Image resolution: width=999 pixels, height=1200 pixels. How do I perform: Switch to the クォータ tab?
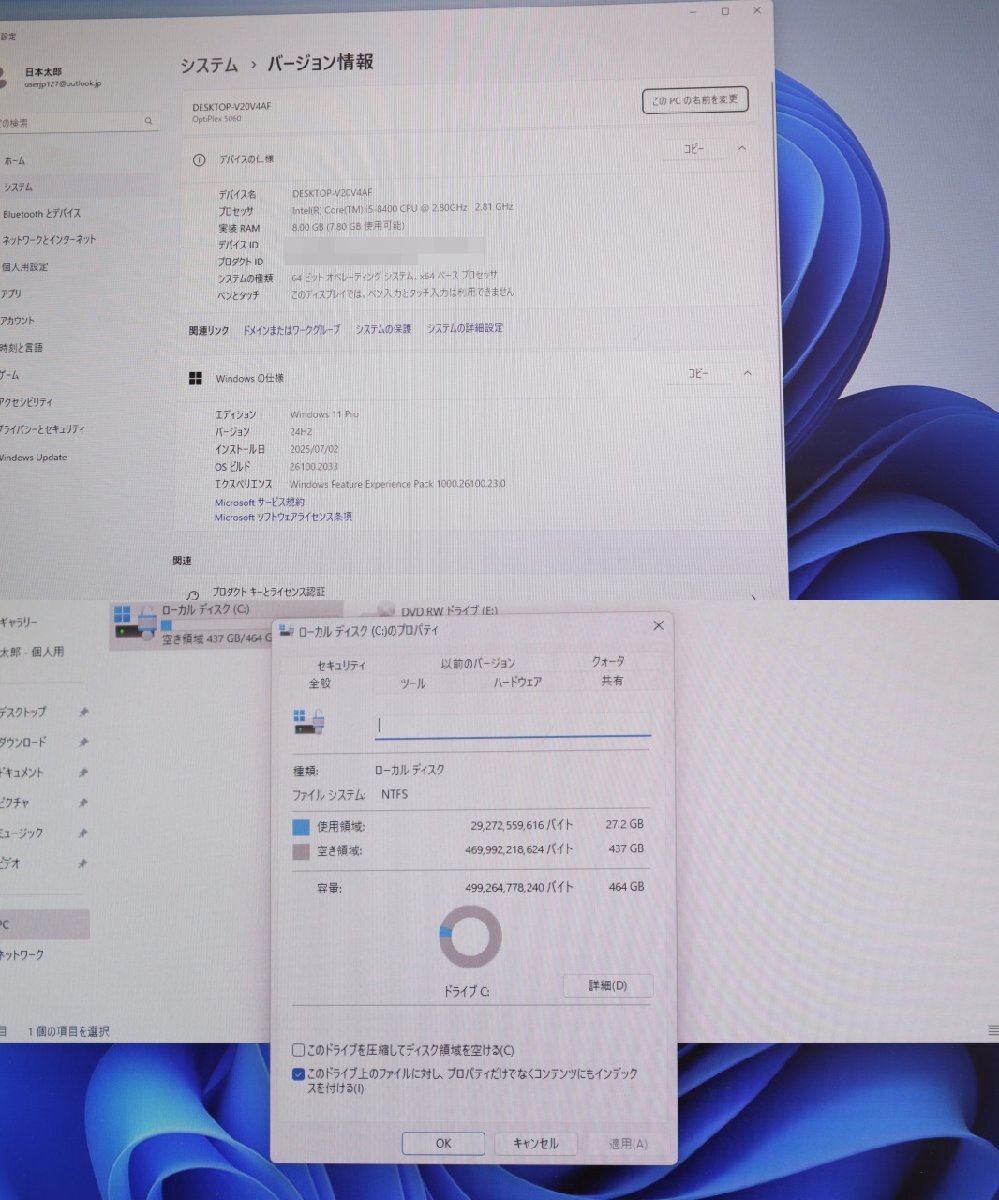608,661
